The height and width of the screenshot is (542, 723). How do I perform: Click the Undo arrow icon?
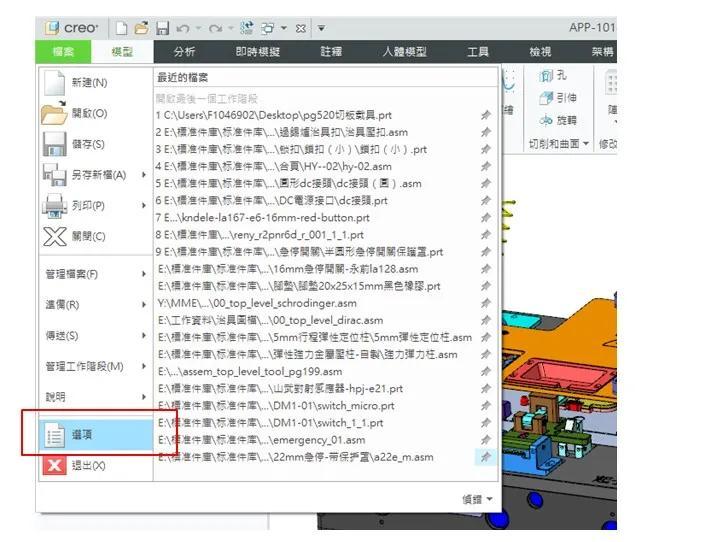pos(183,29)
